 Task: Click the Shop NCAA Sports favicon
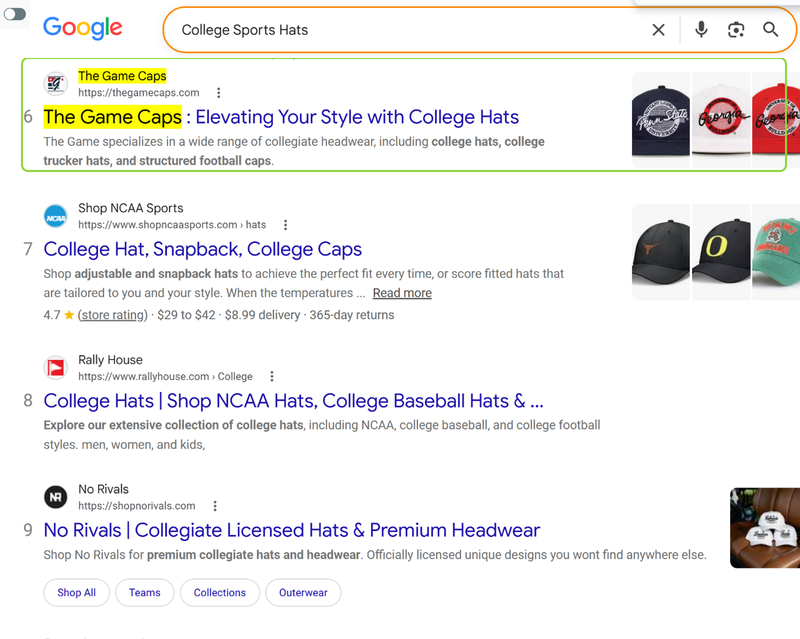coord(56,216)
